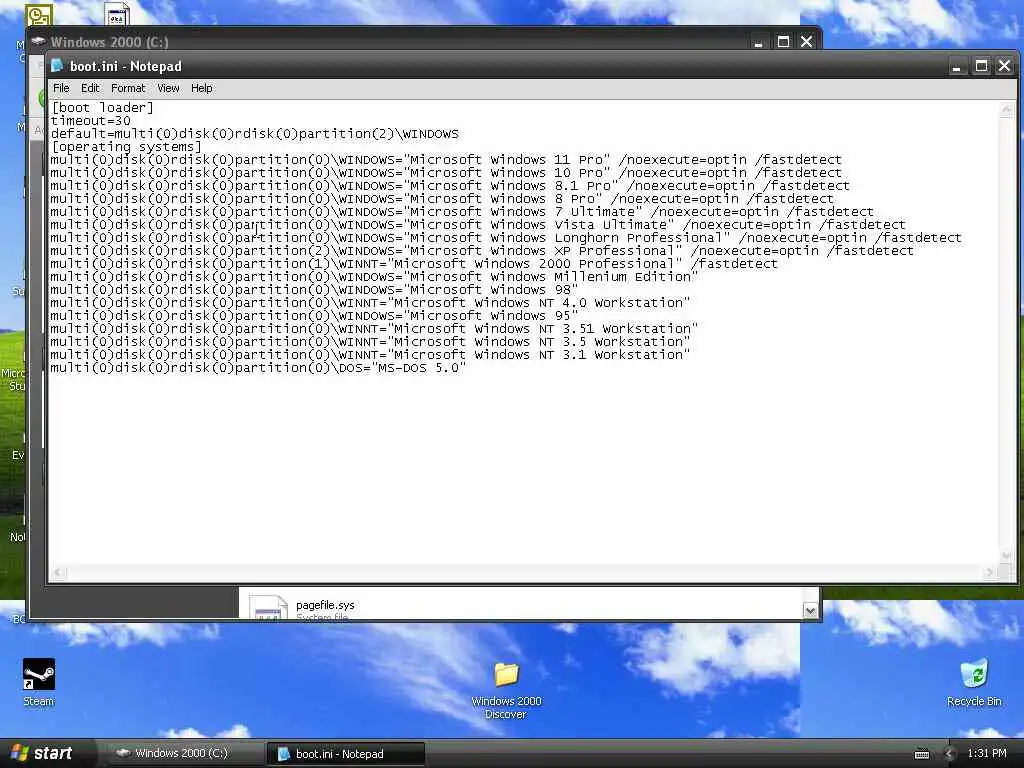1024x768 pixels.
Task: Click the Windows 7 Ultimate entry line
Action: [462, 212]
